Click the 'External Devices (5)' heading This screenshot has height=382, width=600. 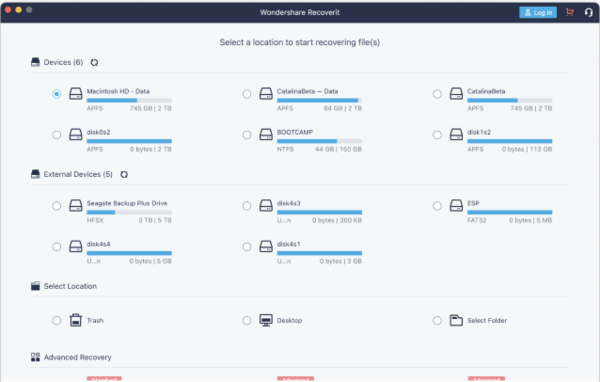point(78,175)
